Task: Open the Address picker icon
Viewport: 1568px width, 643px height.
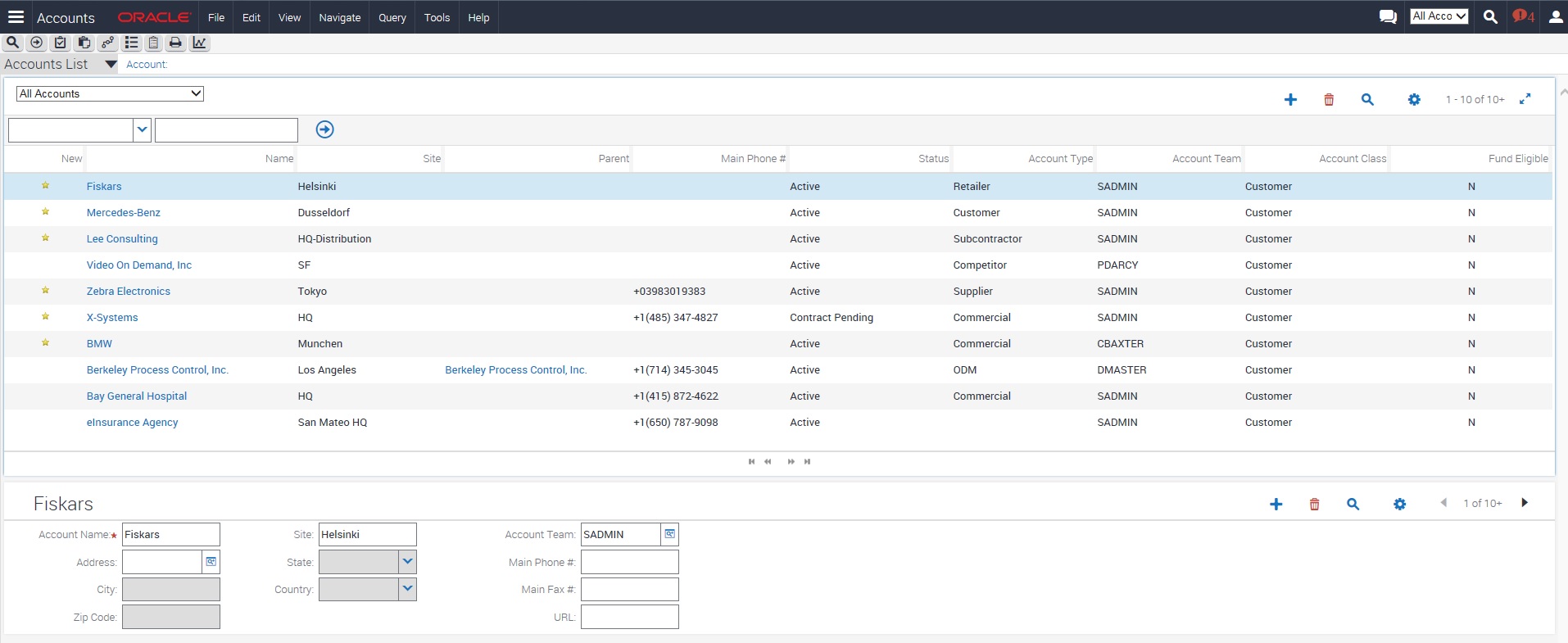Action: pyautogui.click(x=211, y=562)
